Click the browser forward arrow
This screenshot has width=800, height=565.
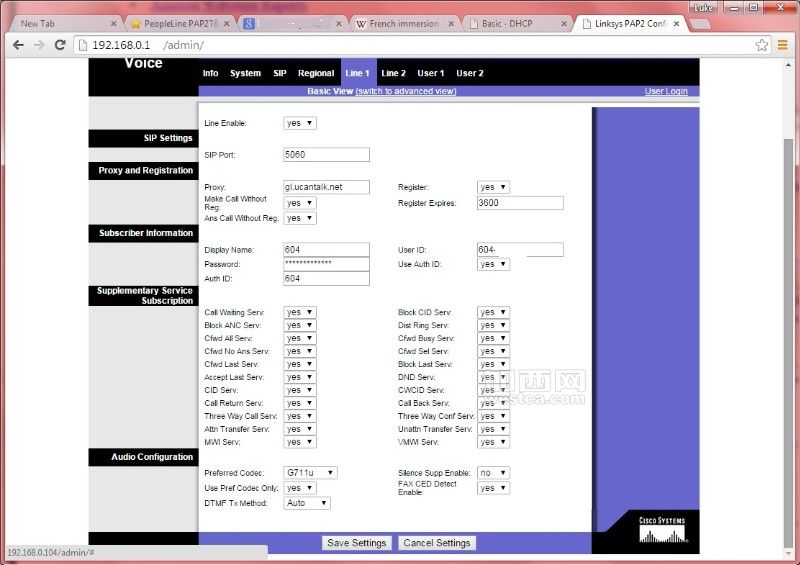point(39,45)
